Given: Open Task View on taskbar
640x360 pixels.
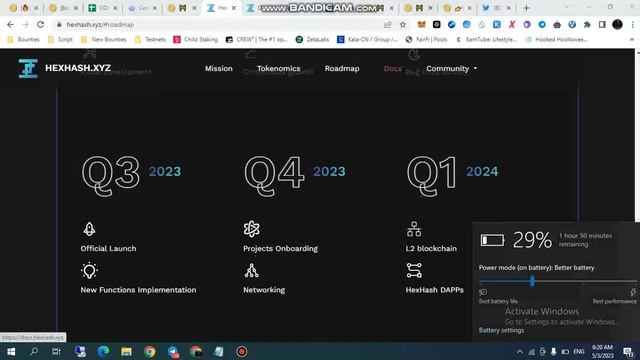Looking at the screenshot, I should [x=56, y=351].
